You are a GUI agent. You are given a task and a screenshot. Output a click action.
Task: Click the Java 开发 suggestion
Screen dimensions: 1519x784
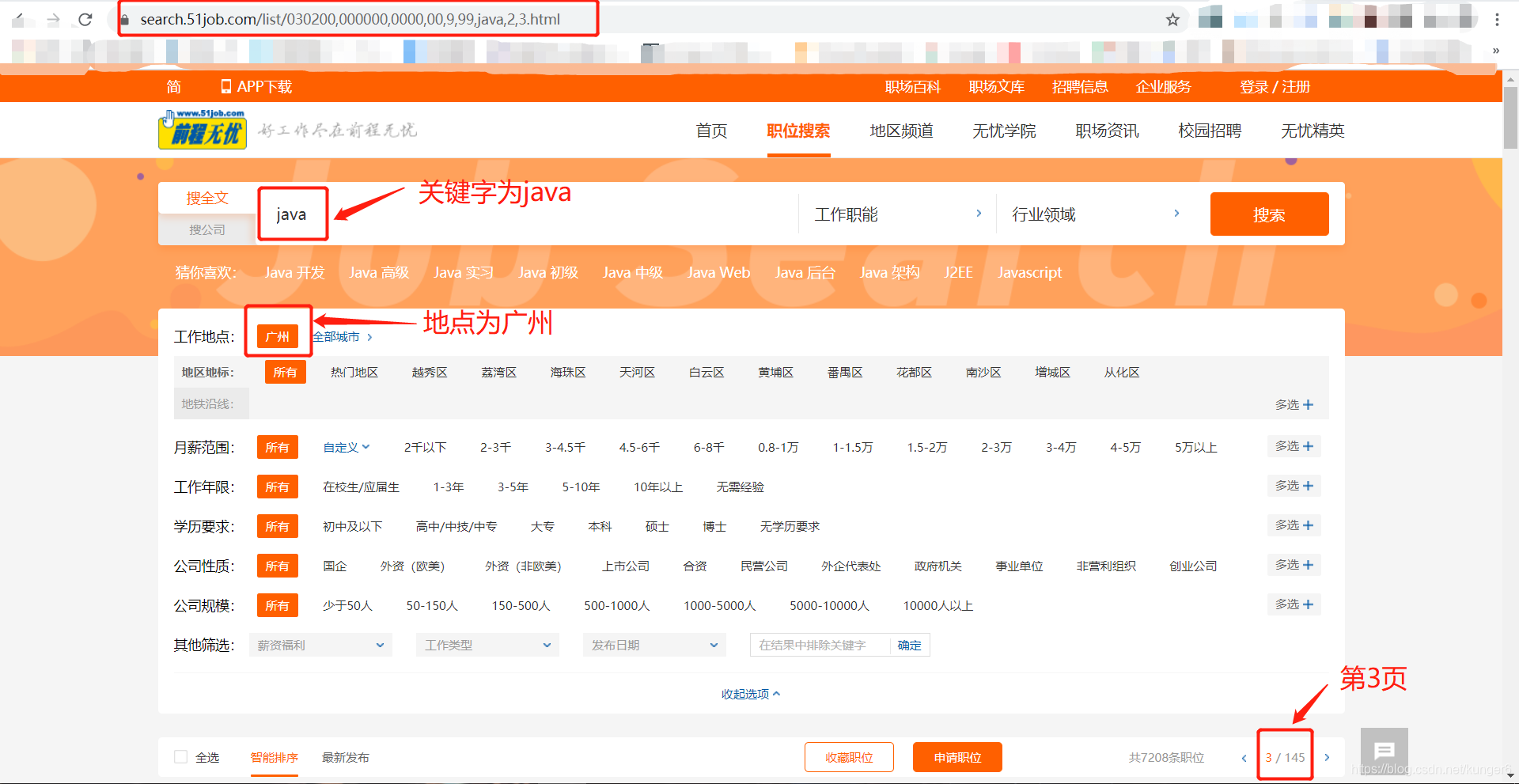[294, 272]
